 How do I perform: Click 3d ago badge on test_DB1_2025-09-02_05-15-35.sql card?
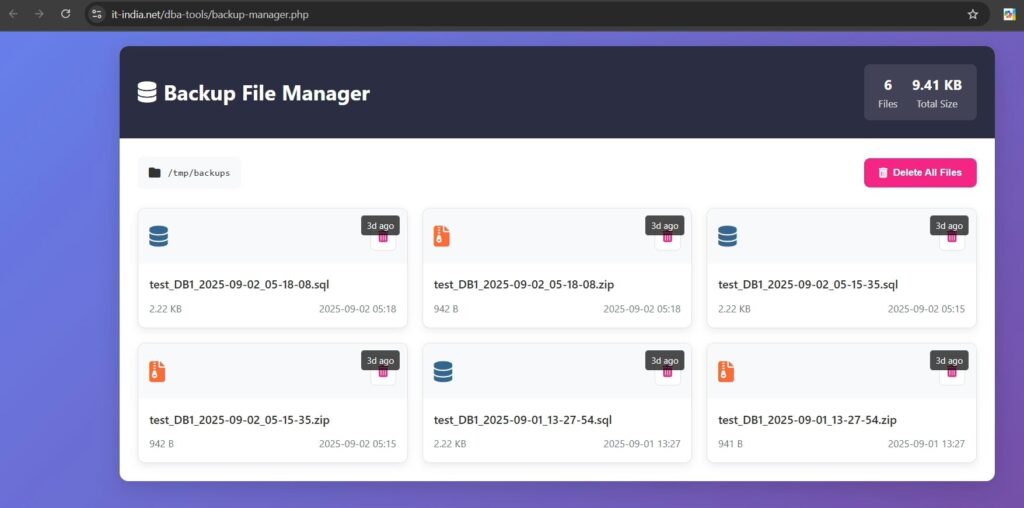coord(950,225)
